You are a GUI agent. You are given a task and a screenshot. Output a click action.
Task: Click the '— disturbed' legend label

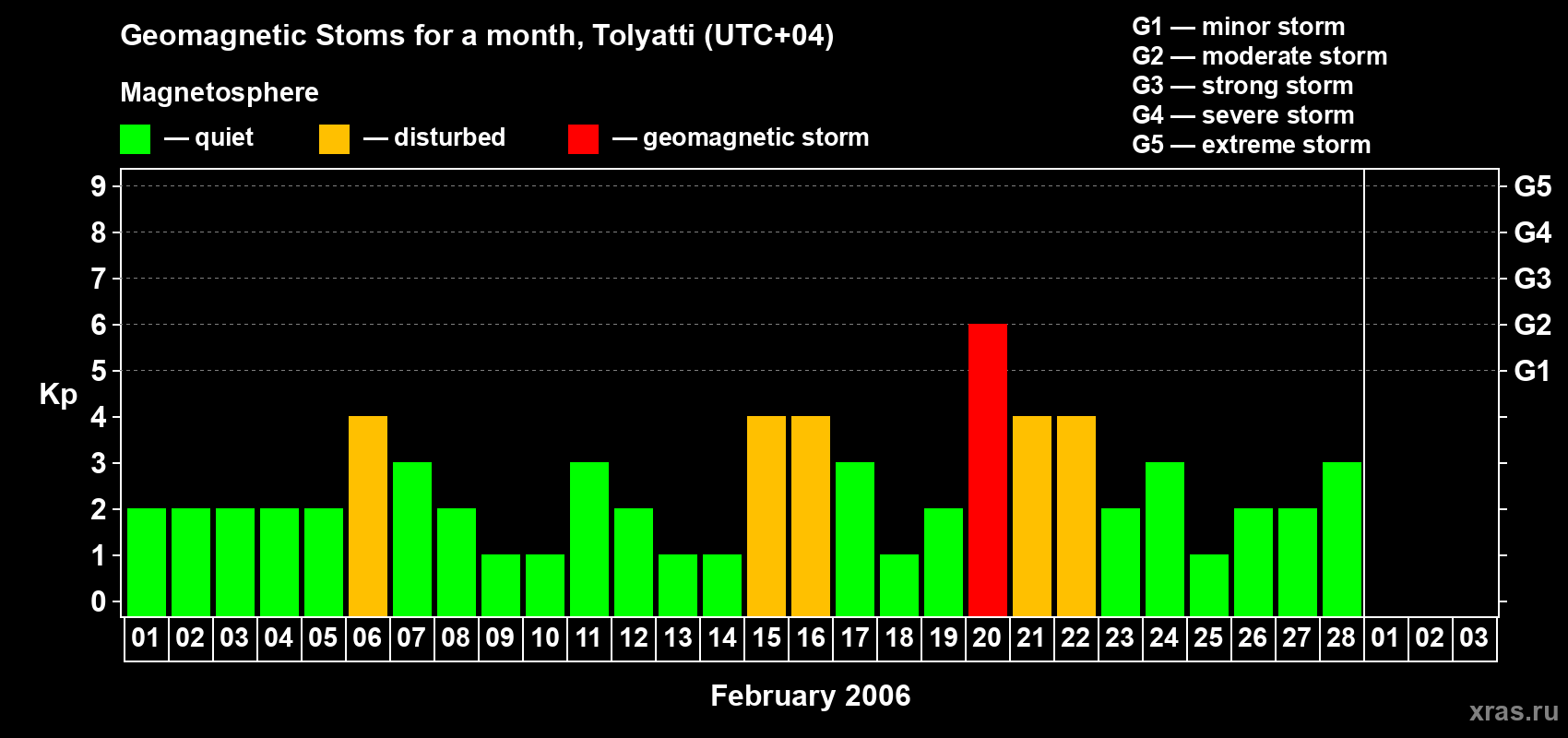click(x=434, y=137)
